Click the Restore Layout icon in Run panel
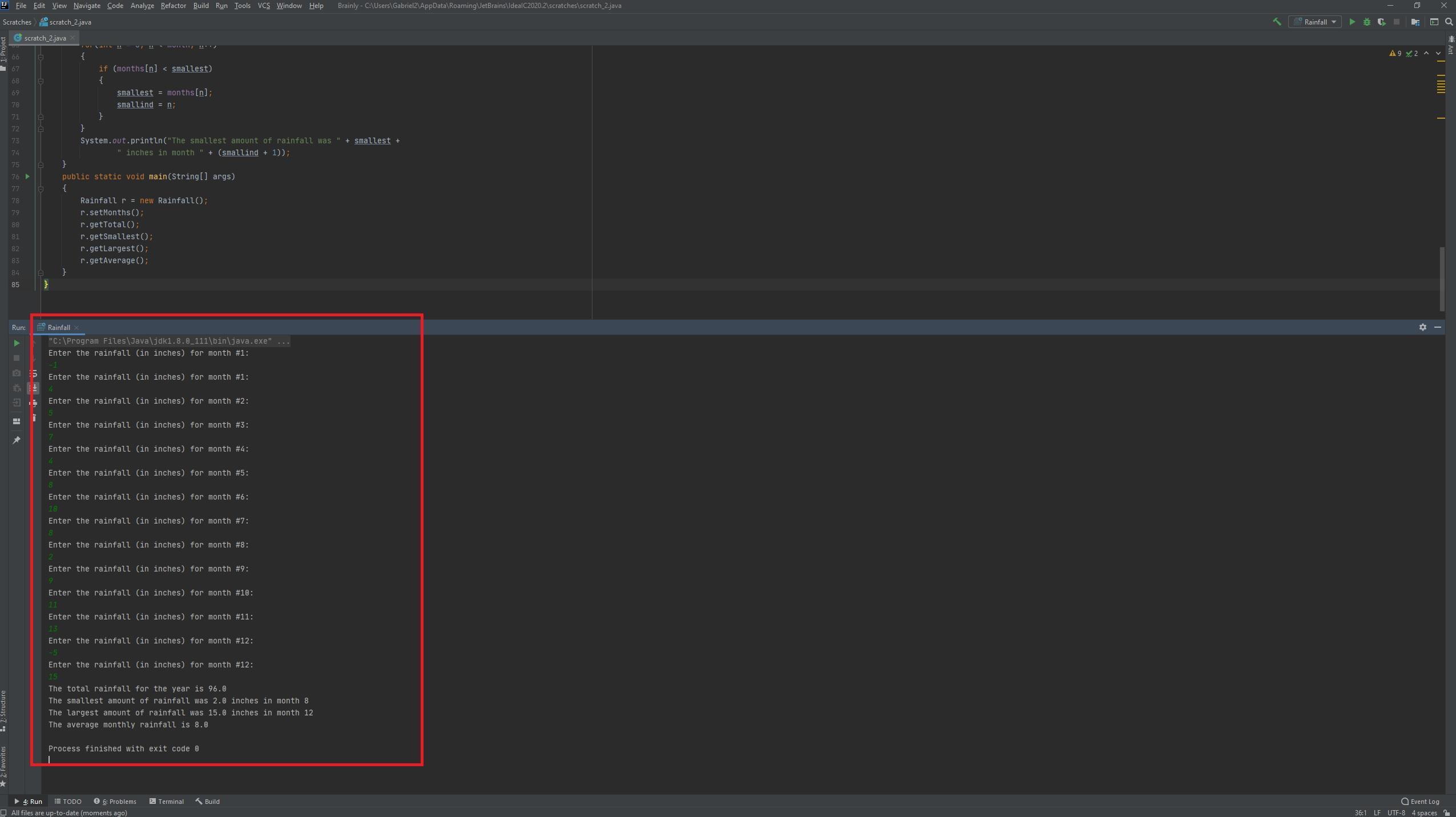Screen dimensions: 1456x817 pos(17,421)
